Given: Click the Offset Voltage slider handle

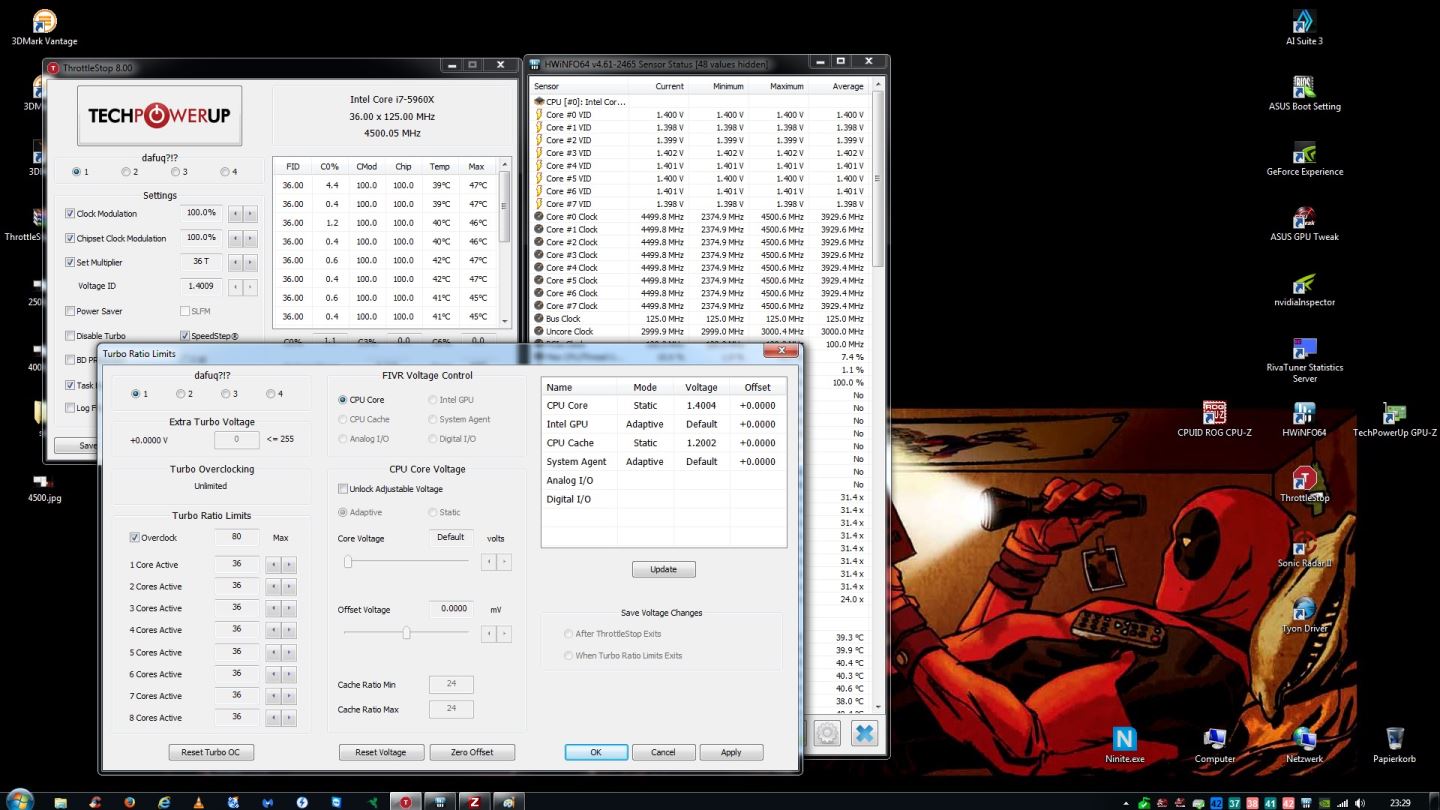Looking at the screenshot, I should (x=406, y=632).
